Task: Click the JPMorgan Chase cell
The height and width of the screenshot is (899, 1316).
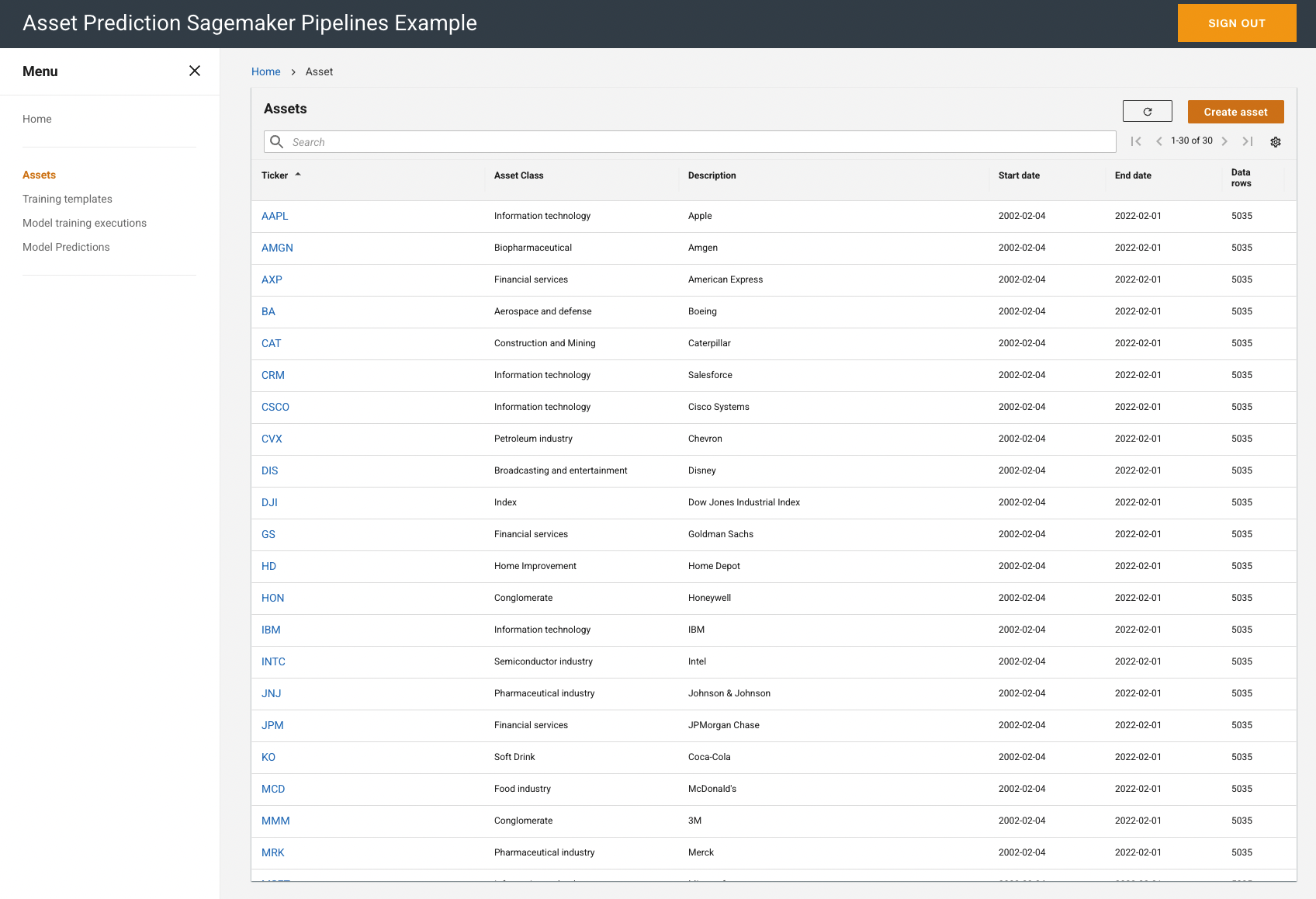Action: click(724, 725)
